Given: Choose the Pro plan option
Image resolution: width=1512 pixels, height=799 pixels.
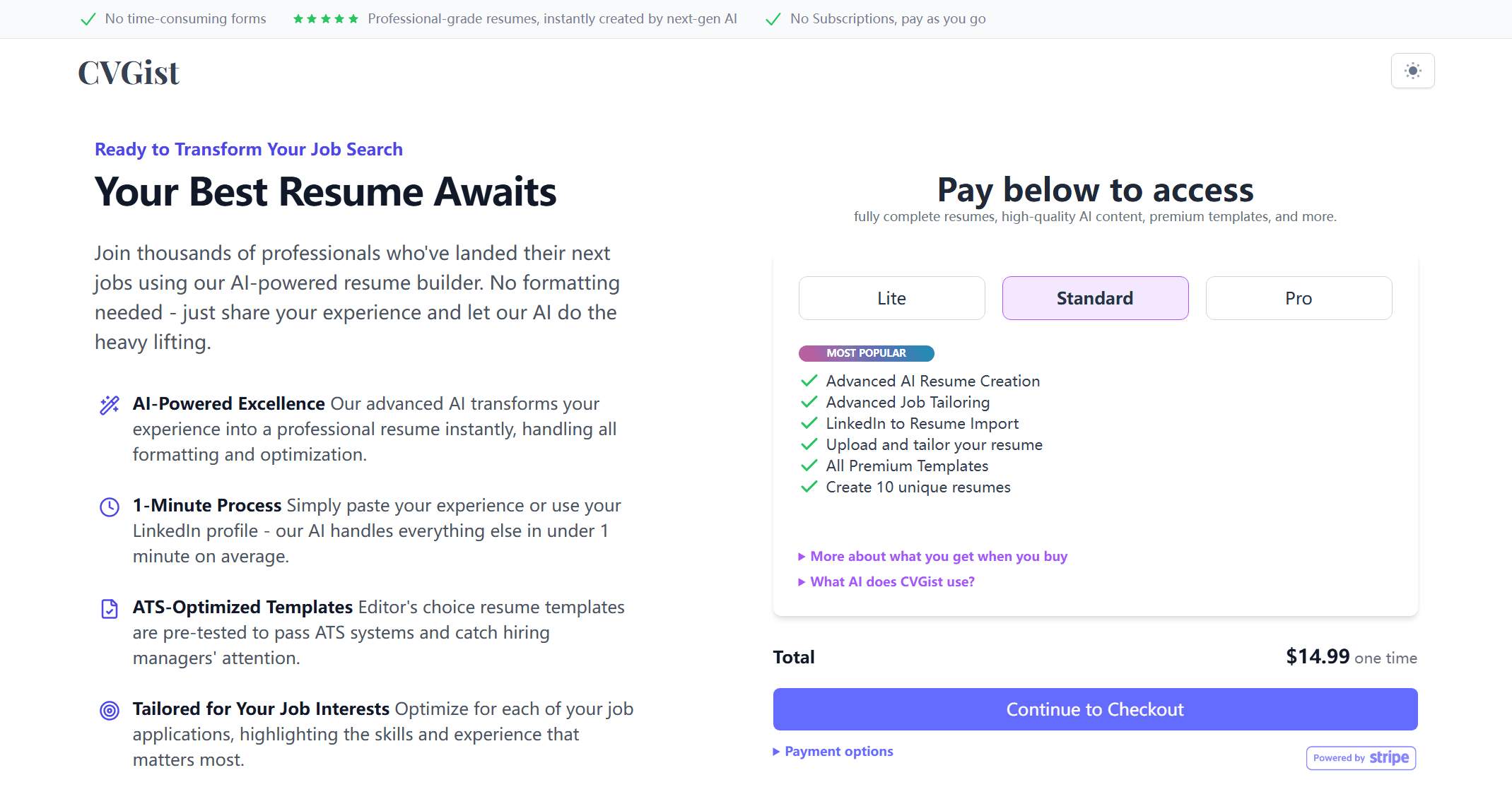Looking at the screenshot, I should point(1299,298).
